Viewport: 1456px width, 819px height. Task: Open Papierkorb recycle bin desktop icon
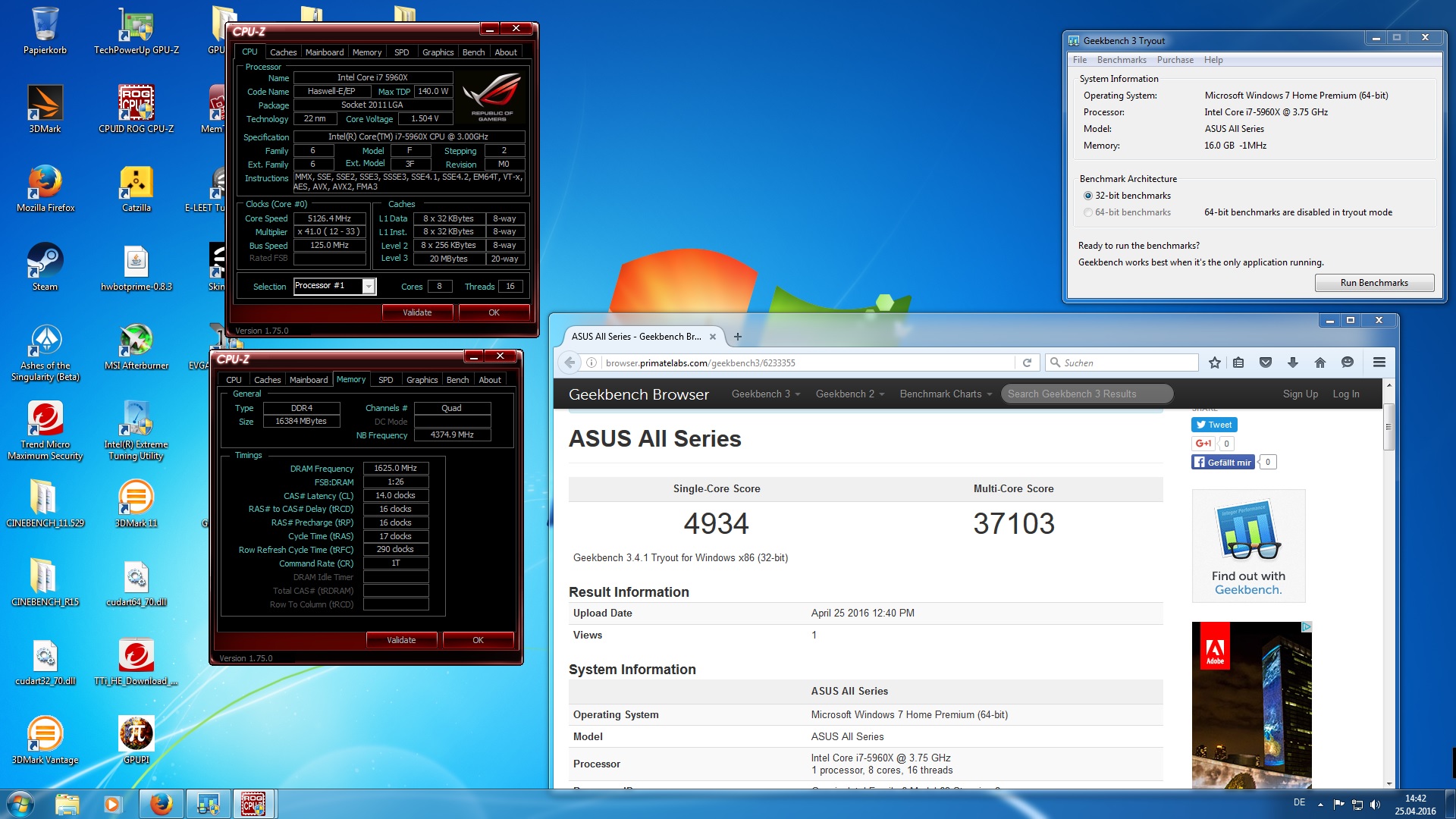[x=45, y=30]
